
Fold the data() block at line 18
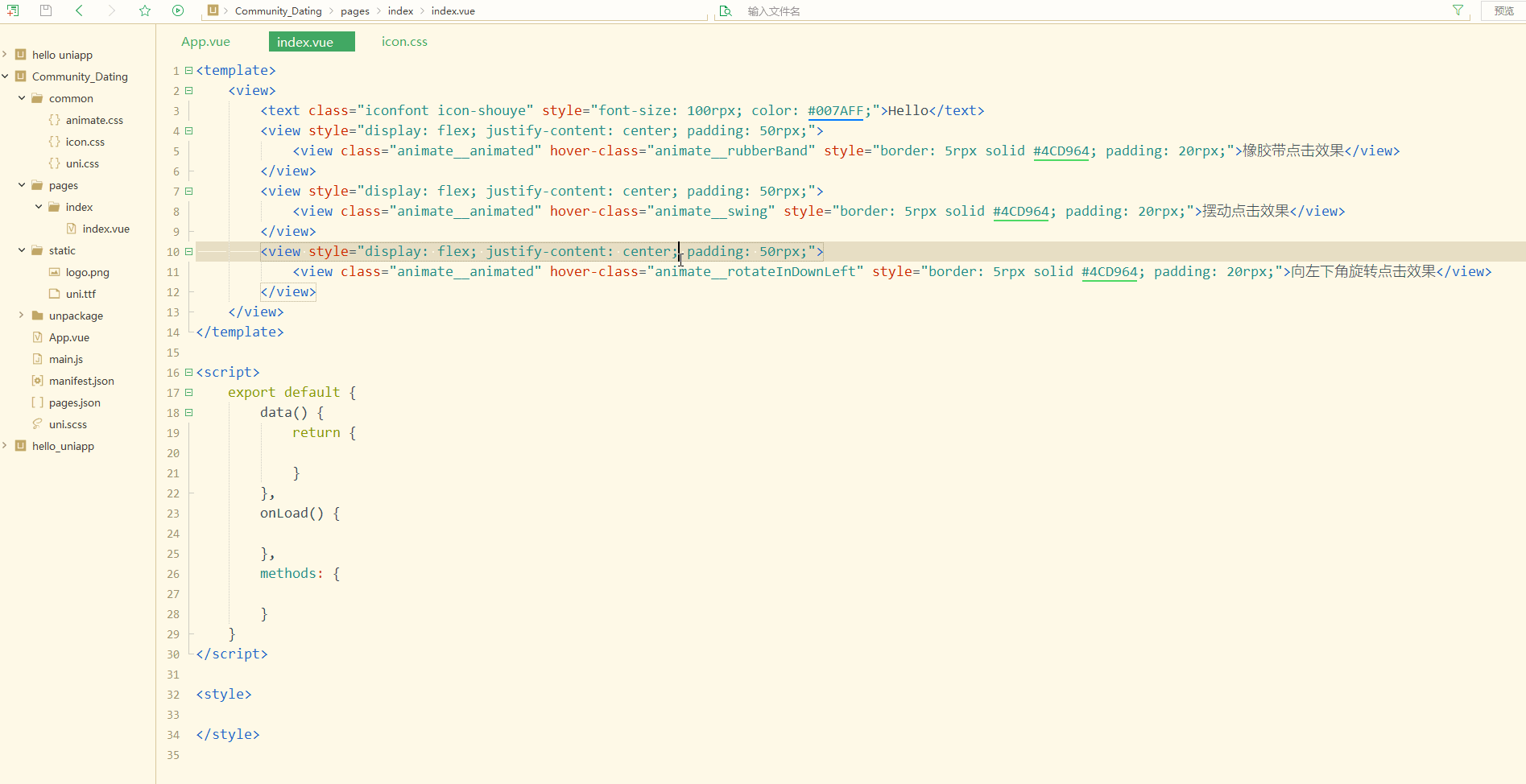click(189, 413)
